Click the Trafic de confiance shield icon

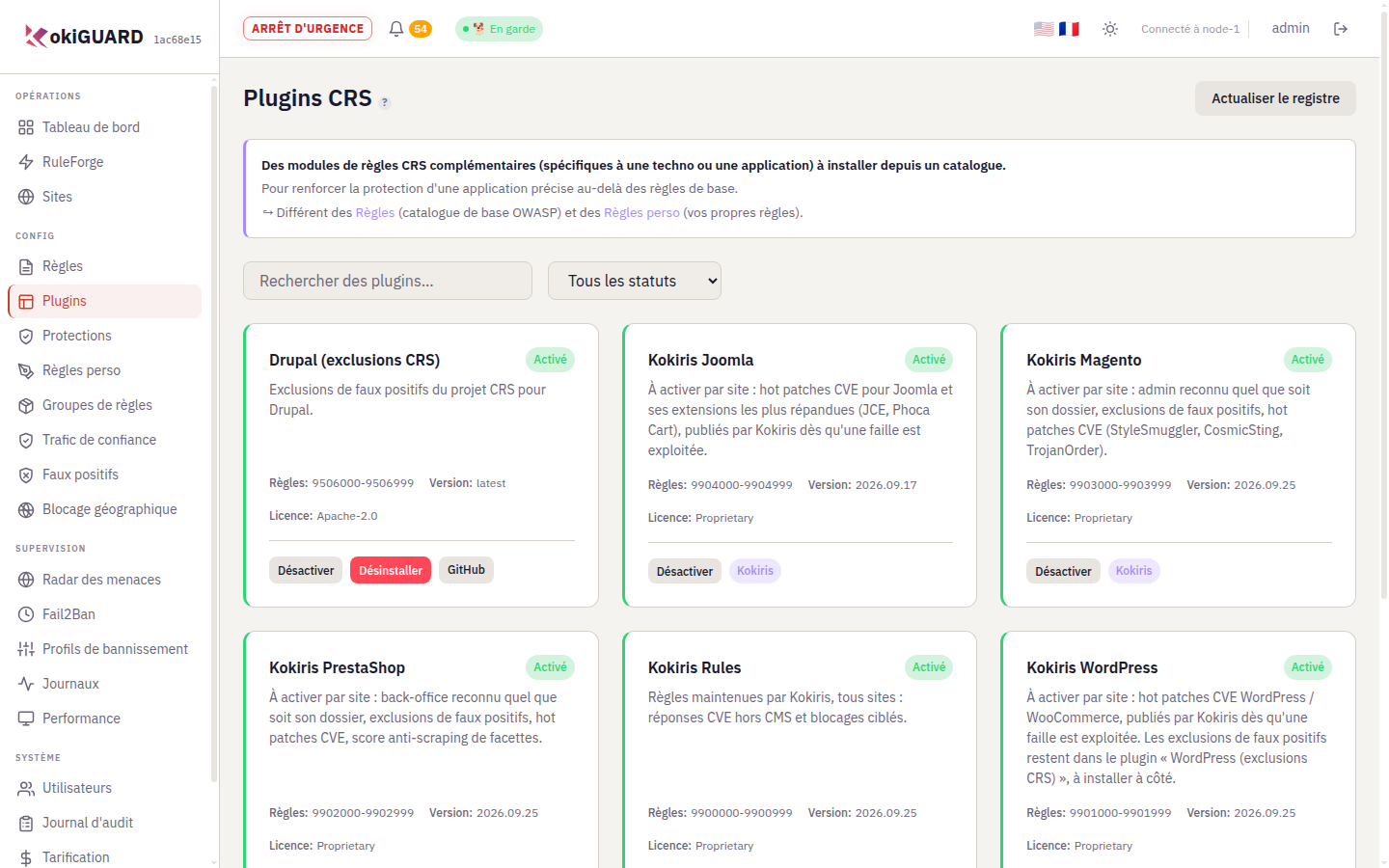pos(26,440)
